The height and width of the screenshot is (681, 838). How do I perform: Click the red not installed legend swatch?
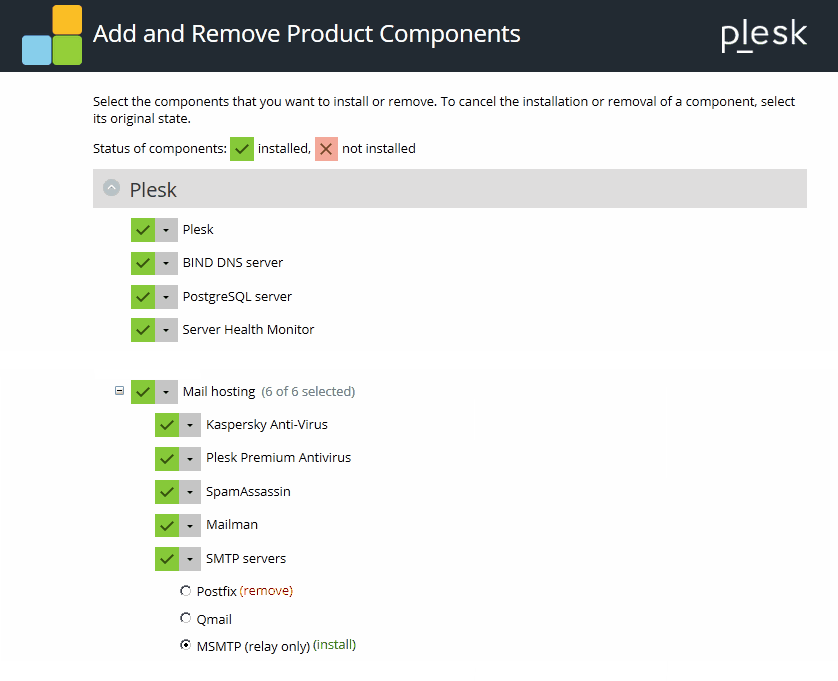coord(326,149)
